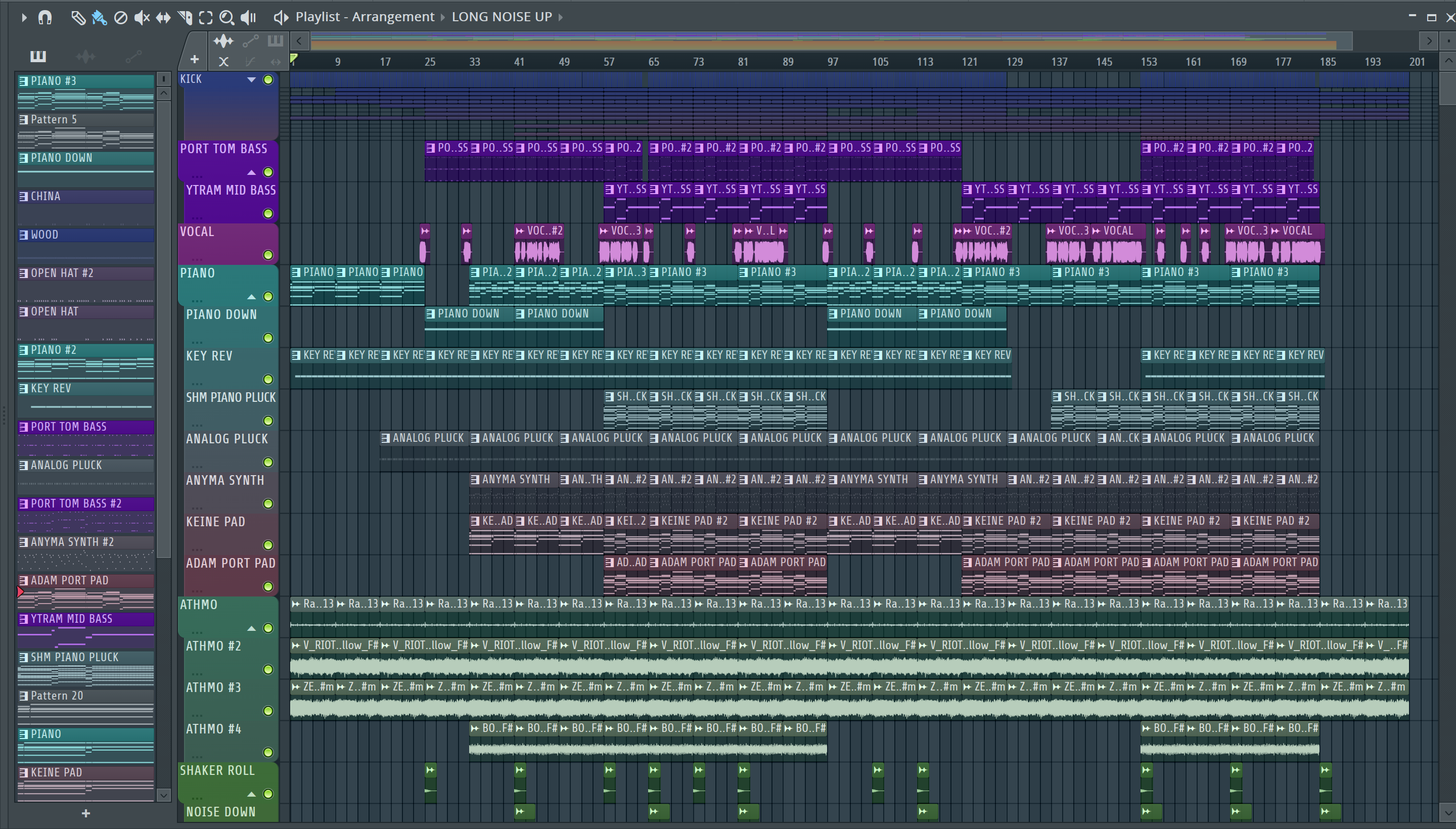1456x829 pixels.
Task: Click the picker panel vertical scrollbar
Action: tap(163, 330)
